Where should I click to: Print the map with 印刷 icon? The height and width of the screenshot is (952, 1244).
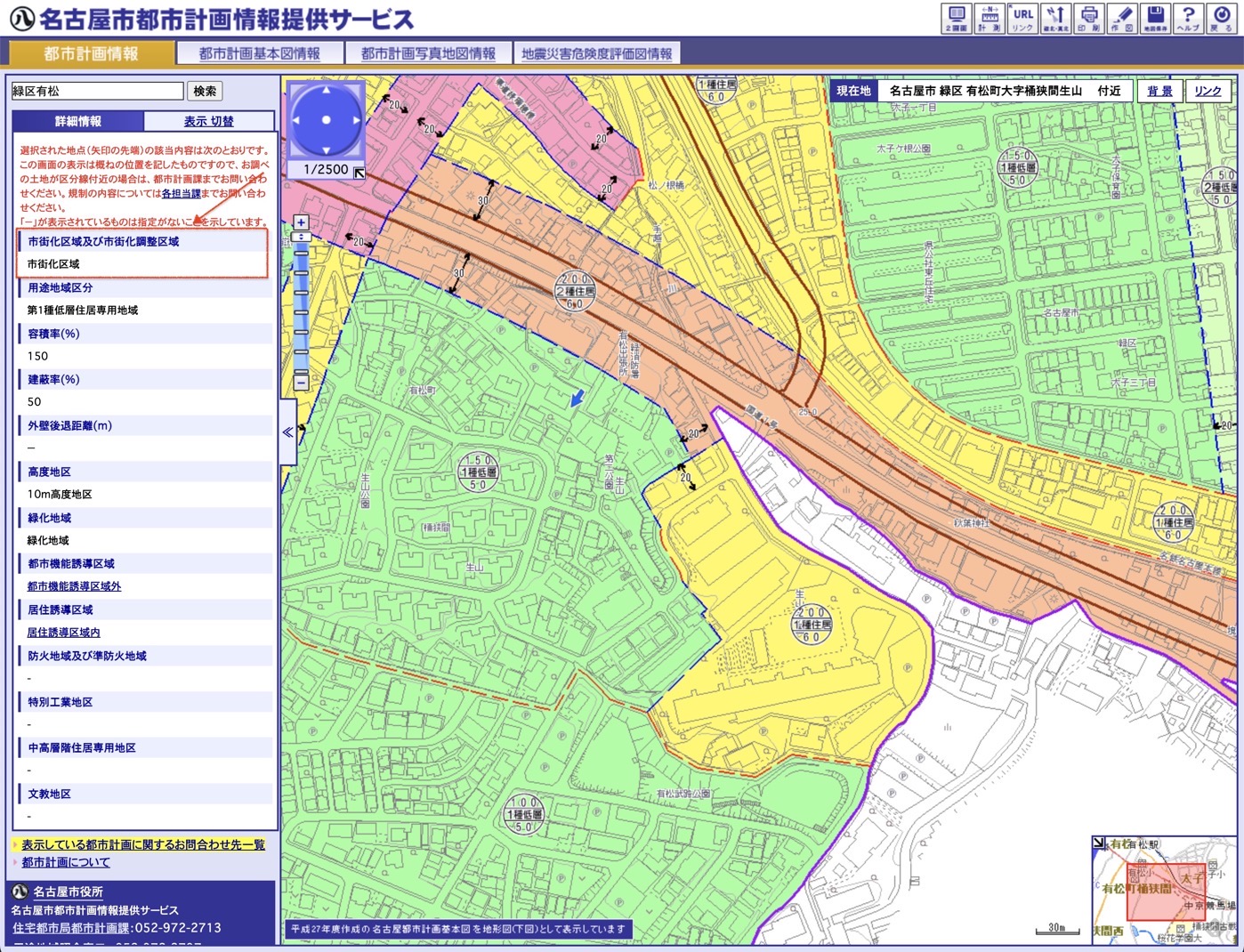coord(1088,18)
